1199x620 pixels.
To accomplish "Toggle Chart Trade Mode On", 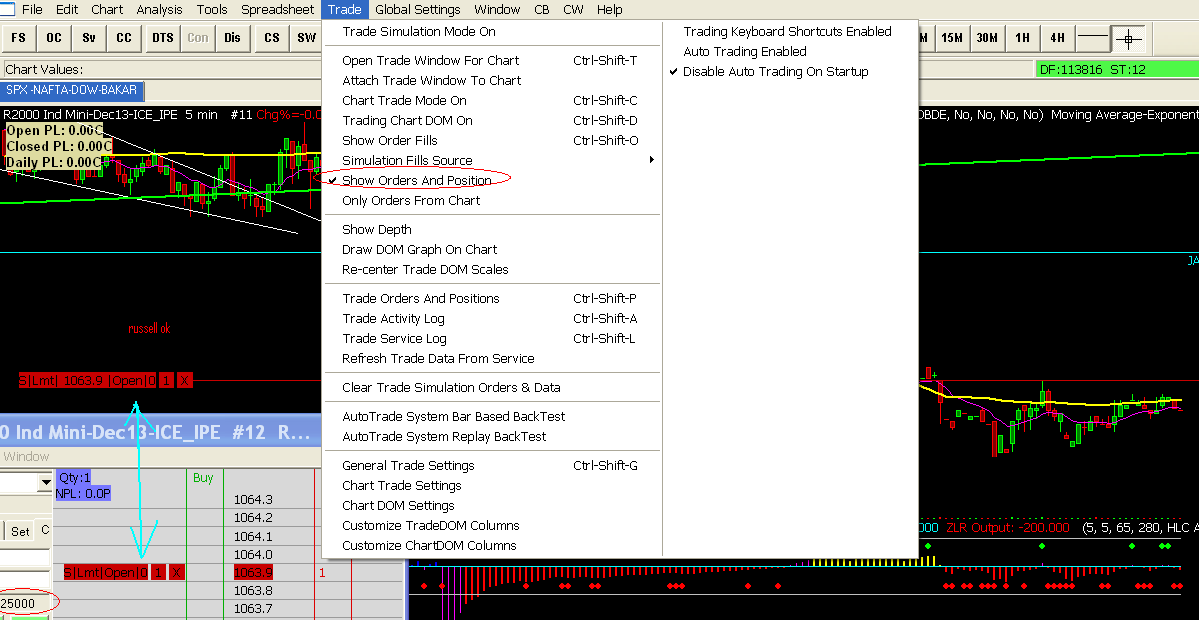I will click(492, 100).
